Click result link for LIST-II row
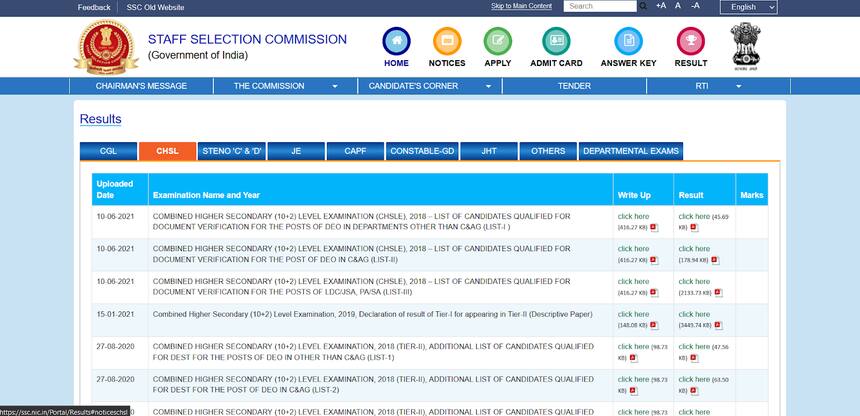The image size is (860, 416). point(694,249)
